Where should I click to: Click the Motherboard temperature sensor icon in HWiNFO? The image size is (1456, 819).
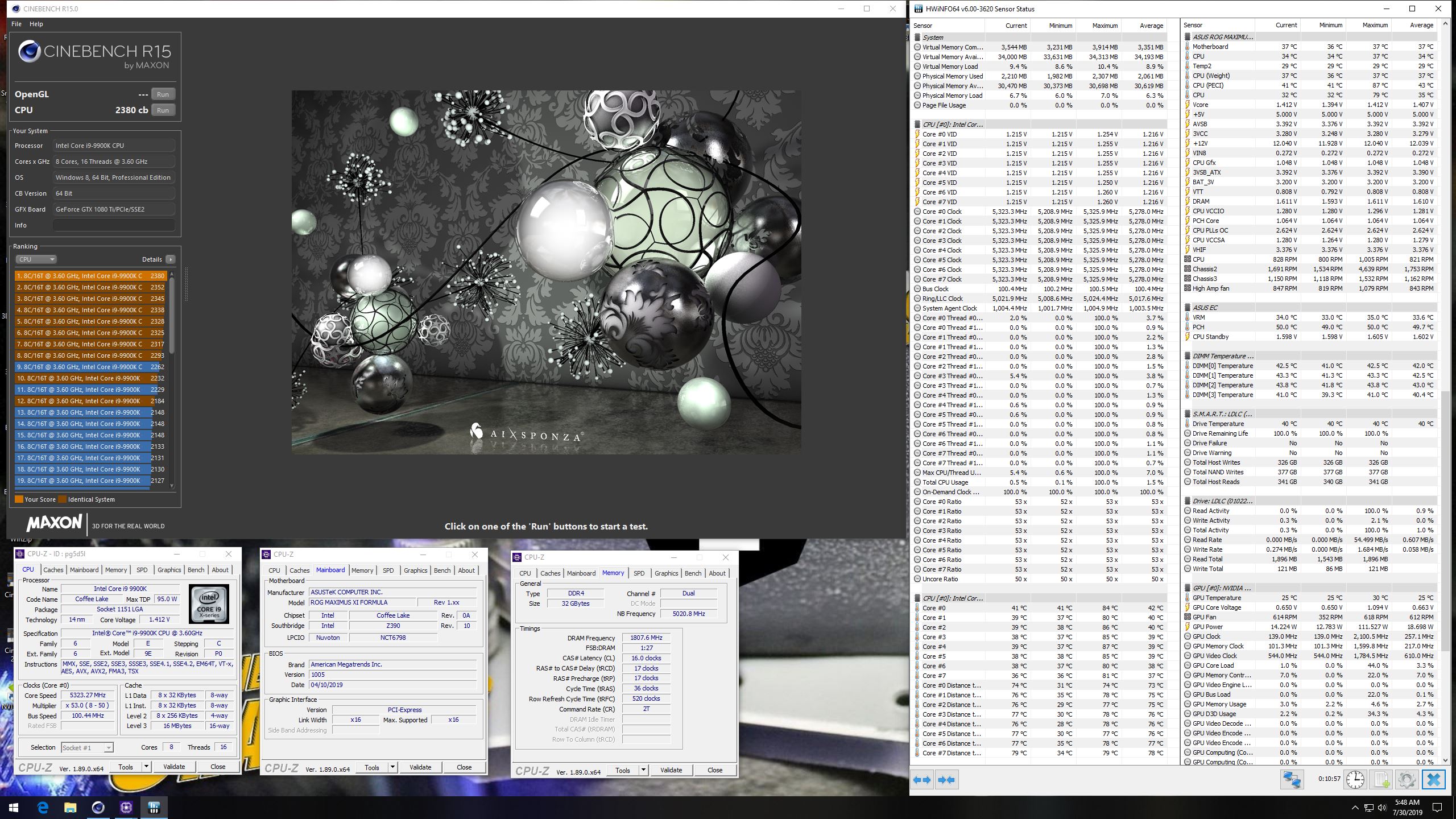1188,47
